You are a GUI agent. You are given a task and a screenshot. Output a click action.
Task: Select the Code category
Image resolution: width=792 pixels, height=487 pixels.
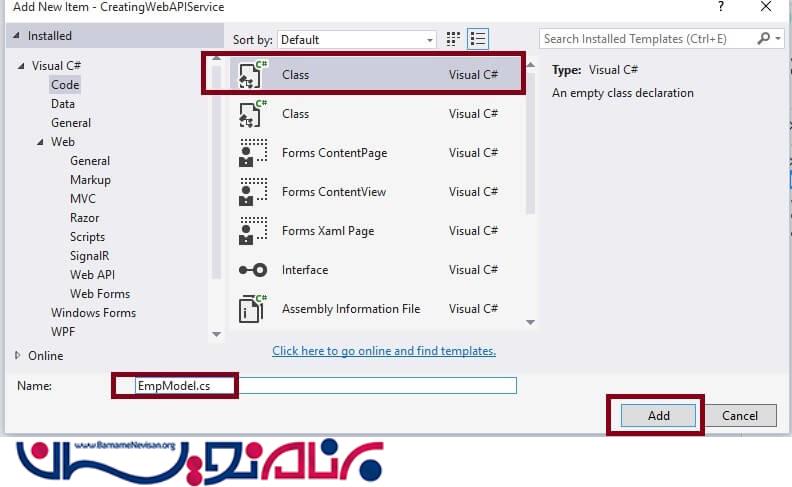point(65,85)
